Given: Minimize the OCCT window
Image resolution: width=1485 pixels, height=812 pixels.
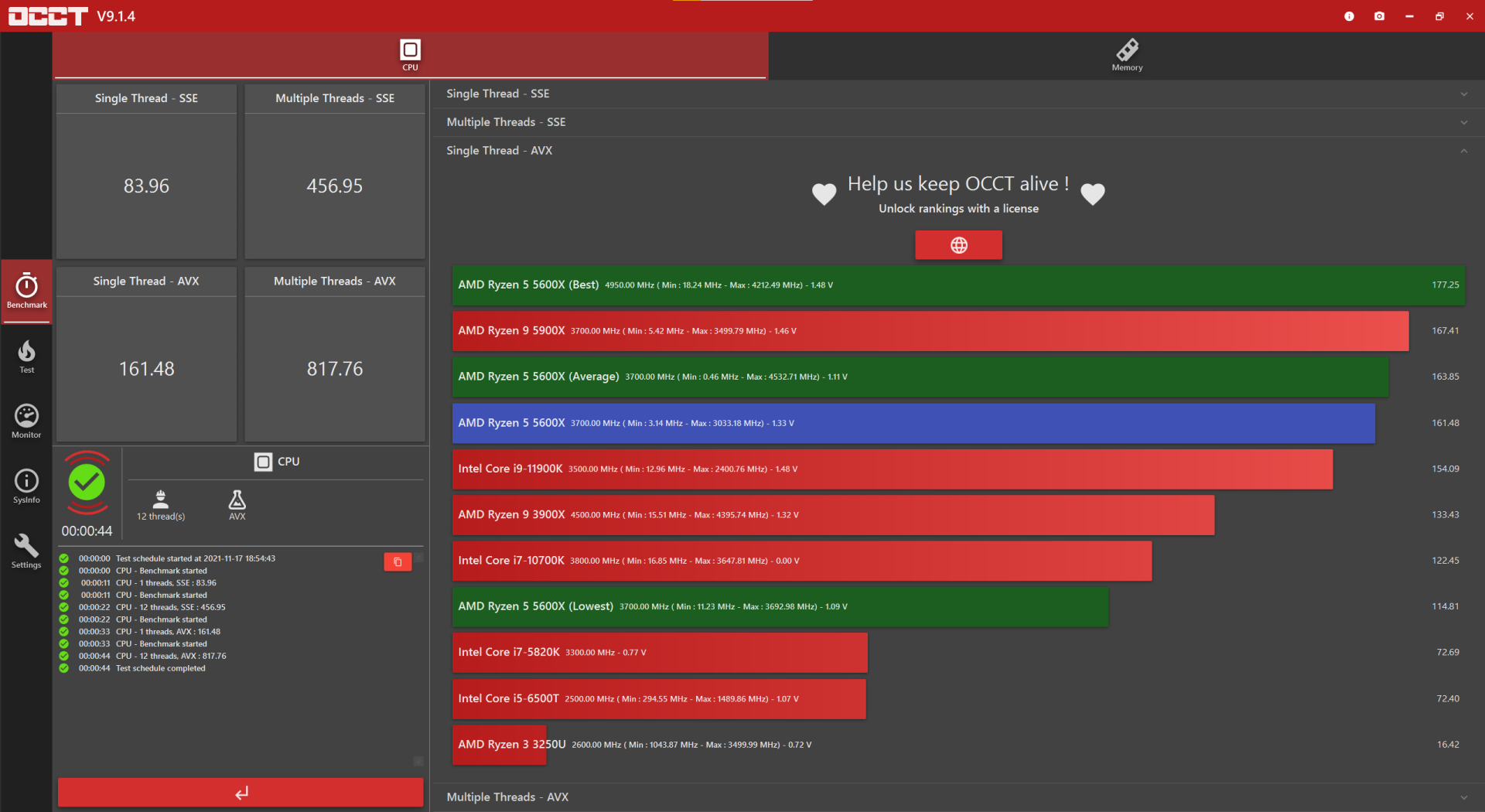Looking at the screenshot, I should tap(1409, 16).
